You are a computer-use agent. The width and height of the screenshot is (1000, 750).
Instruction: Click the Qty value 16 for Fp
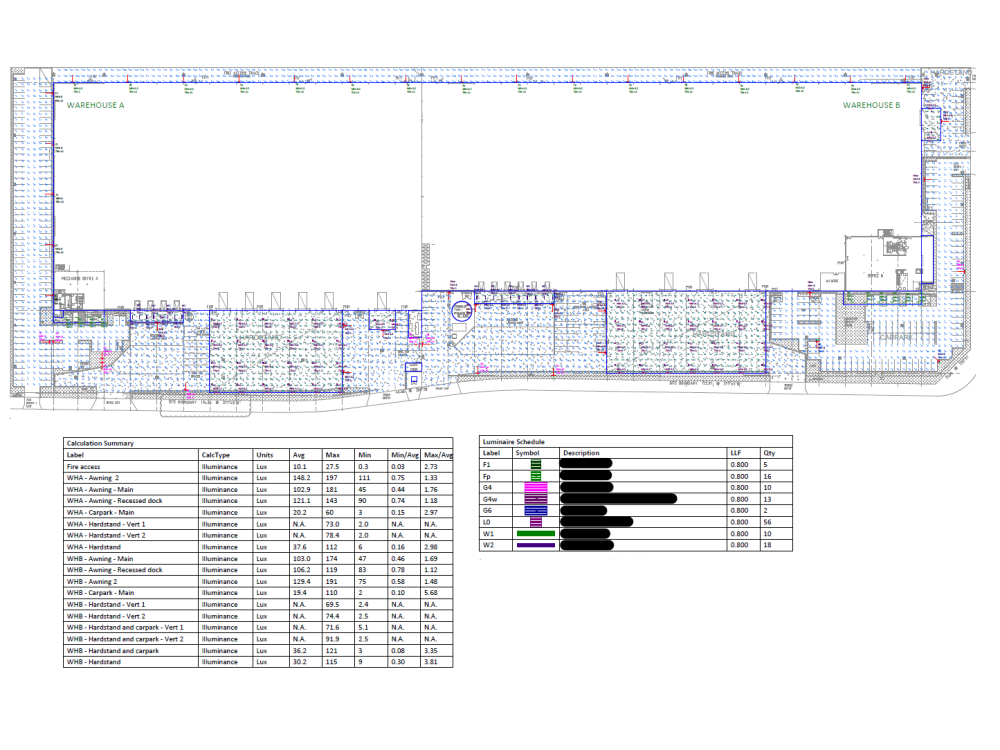pos(767,476)
